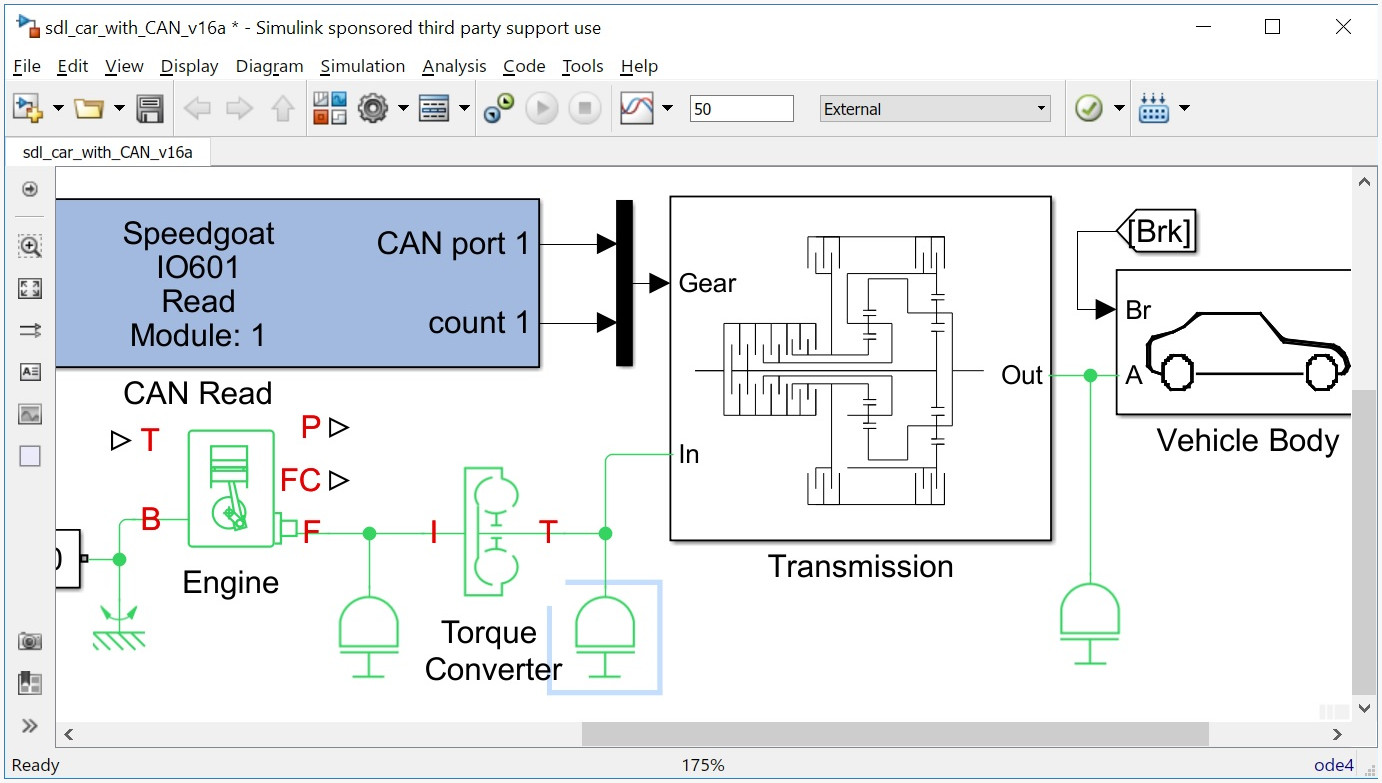The image size is (1382, 783).
Task: Open the Simulation menu
Action: point(362,66)
